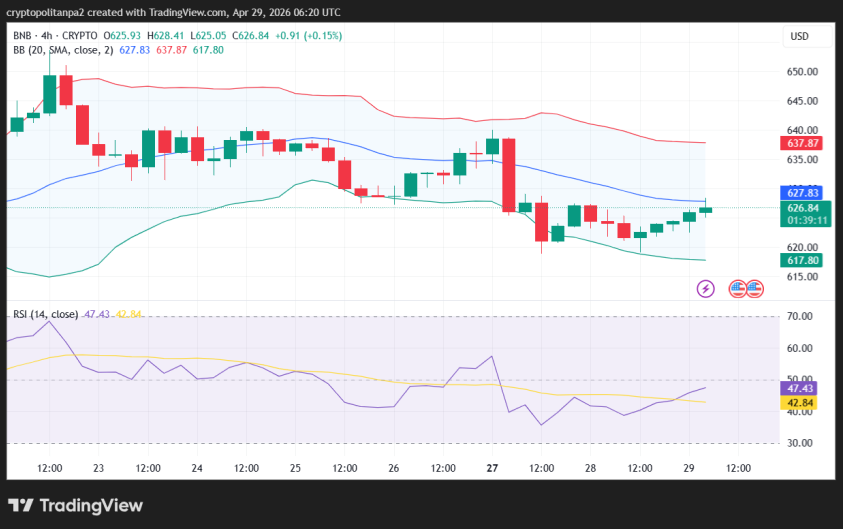The height and width of the screenshot is (529, 843).
Task: Click the 70.00 level on RSI scale
Action: (x=799, y=317)
